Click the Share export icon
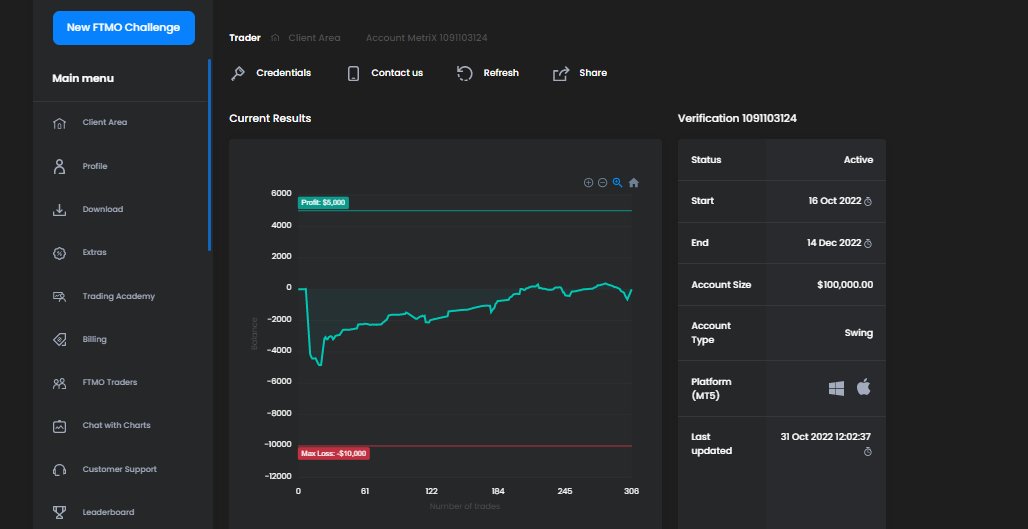Screen dimensions: 1028x529 coord(561,73)
